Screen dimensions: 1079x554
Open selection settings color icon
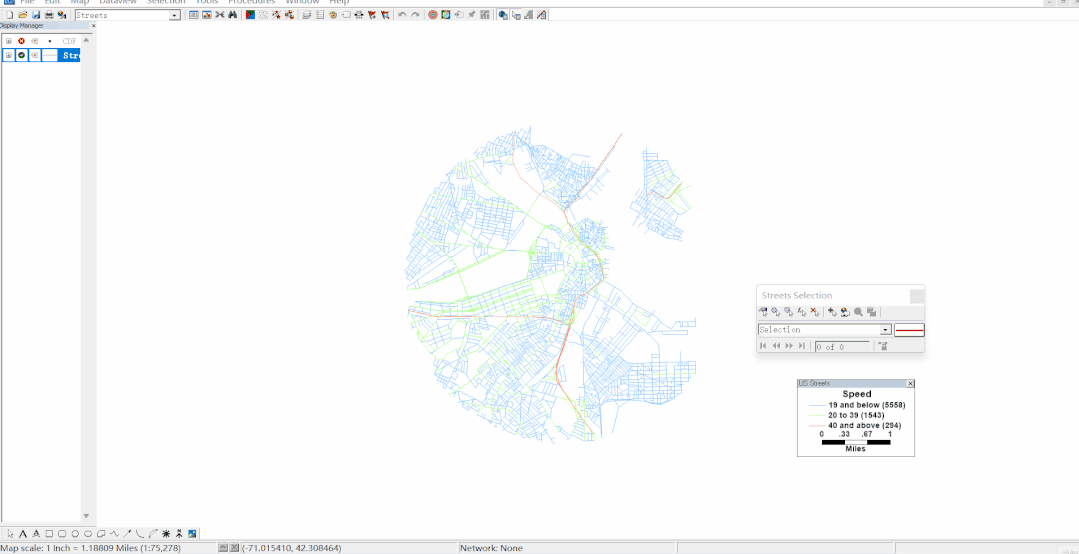tap(846, 312)
